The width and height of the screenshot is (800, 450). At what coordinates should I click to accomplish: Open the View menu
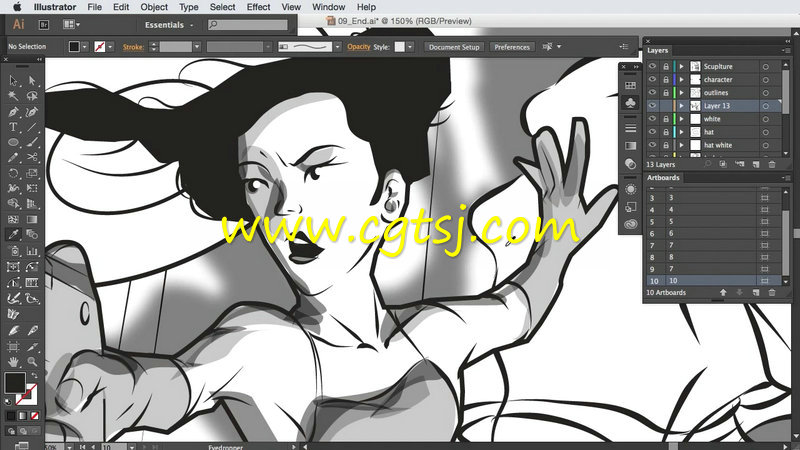(x=291, y=7)
